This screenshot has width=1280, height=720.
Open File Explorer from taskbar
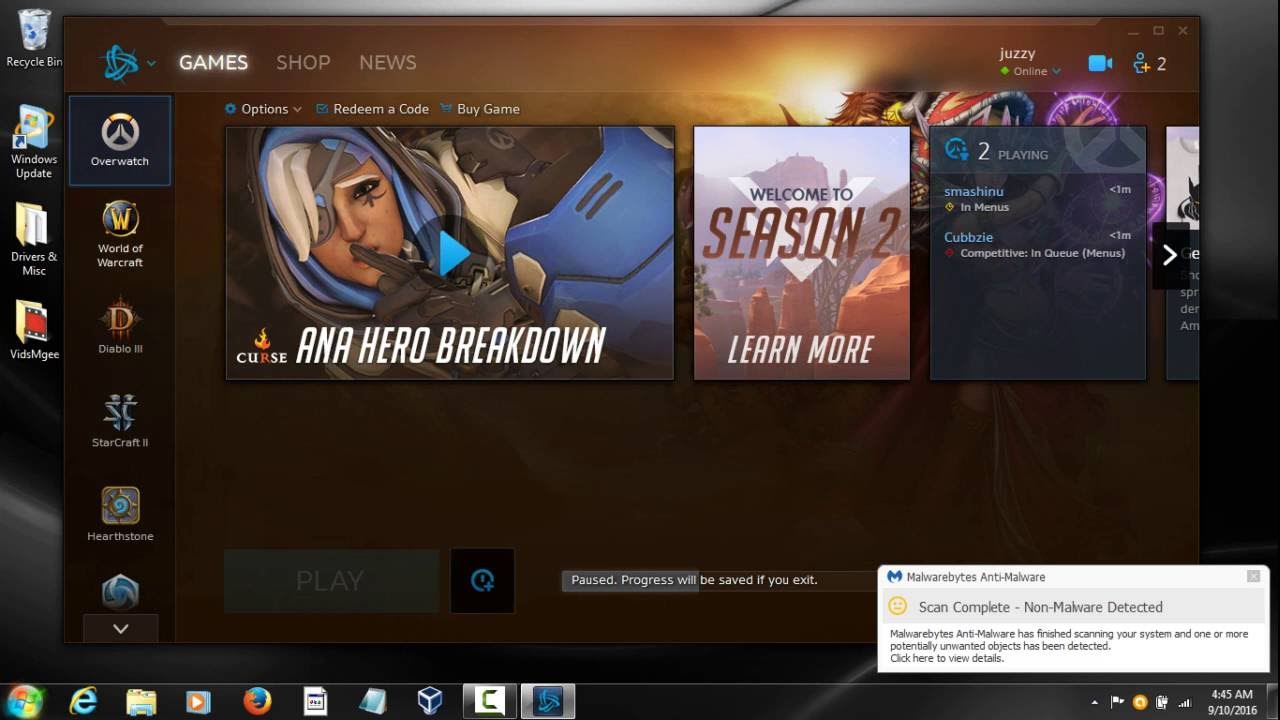[x=141, y=701]
